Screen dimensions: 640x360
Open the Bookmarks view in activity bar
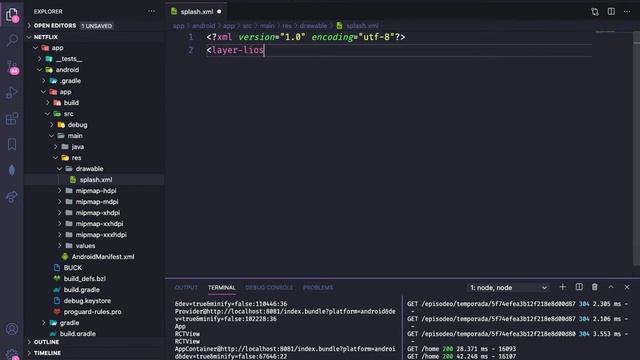tap(12, 144)
